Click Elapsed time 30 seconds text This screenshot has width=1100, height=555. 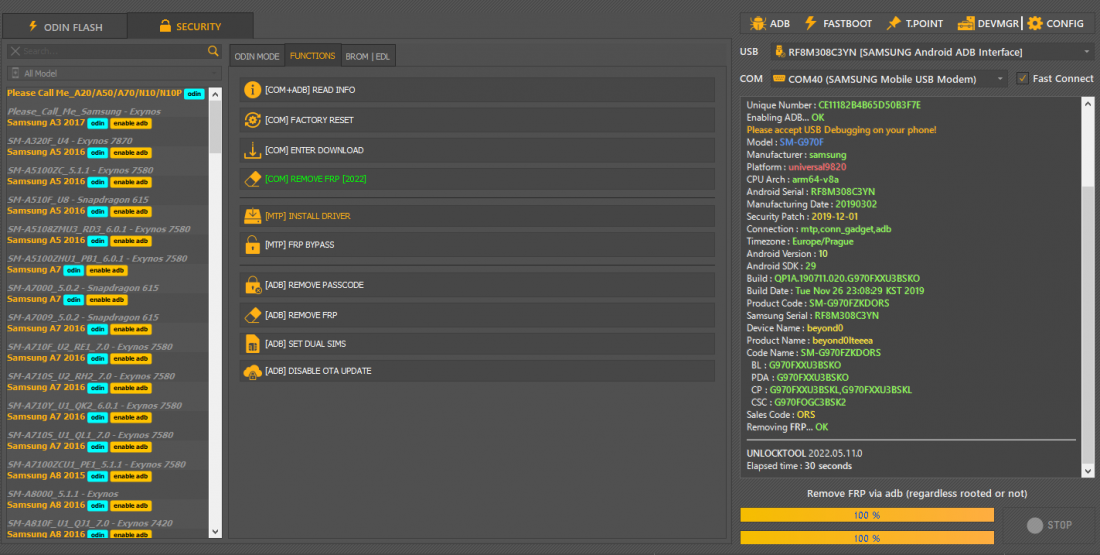pos(799,466)
